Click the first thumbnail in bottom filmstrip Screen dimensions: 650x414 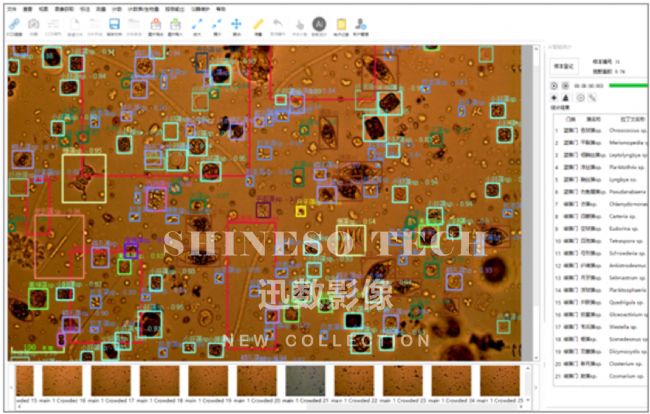point(24,380)
